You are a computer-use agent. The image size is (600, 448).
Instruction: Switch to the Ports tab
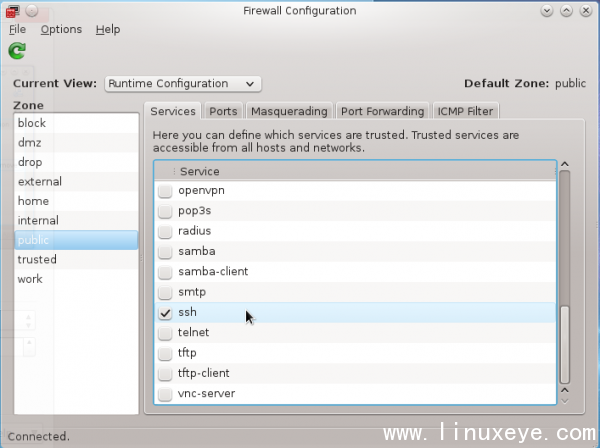[x=223, y=111]
